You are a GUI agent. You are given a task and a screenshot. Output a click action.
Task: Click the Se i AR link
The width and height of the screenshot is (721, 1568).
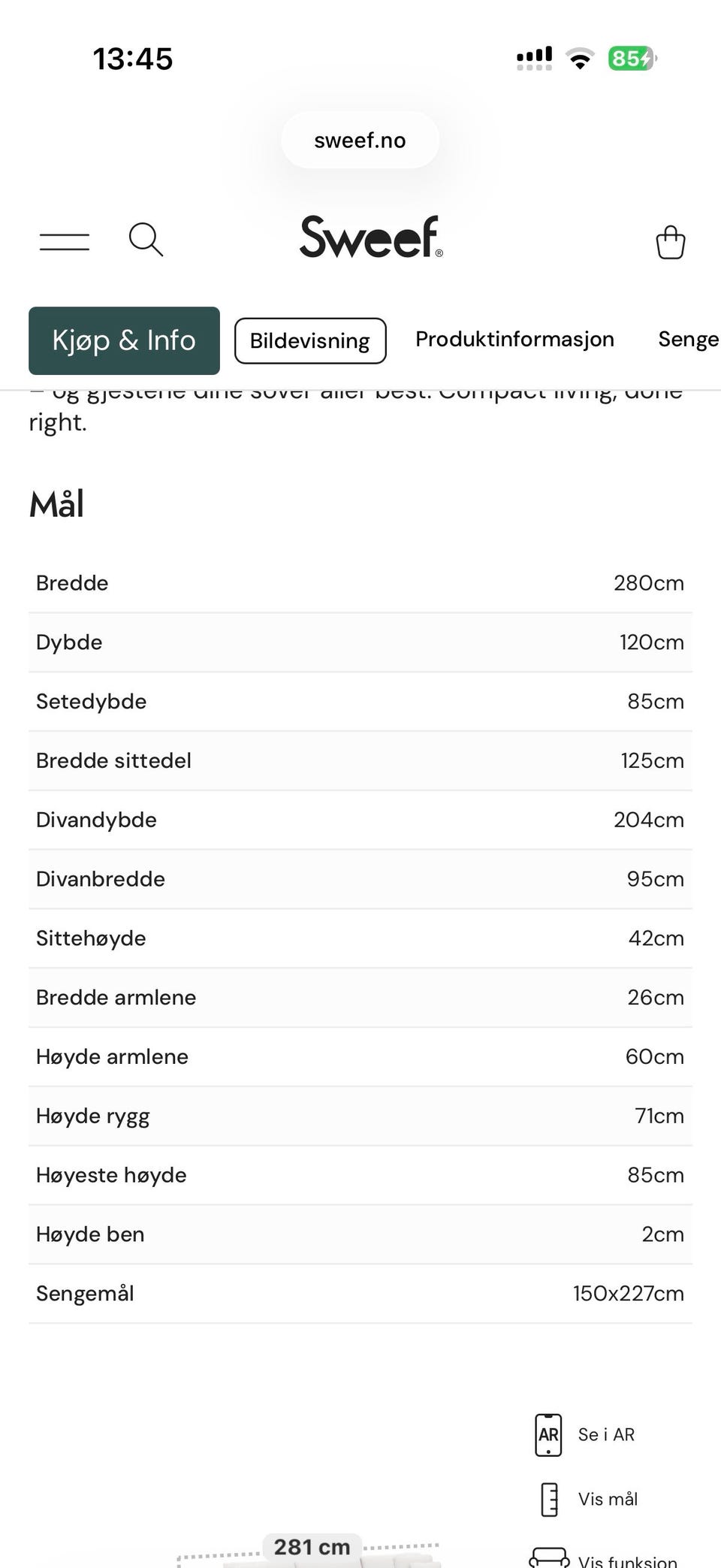click(x=606, y=1434)
